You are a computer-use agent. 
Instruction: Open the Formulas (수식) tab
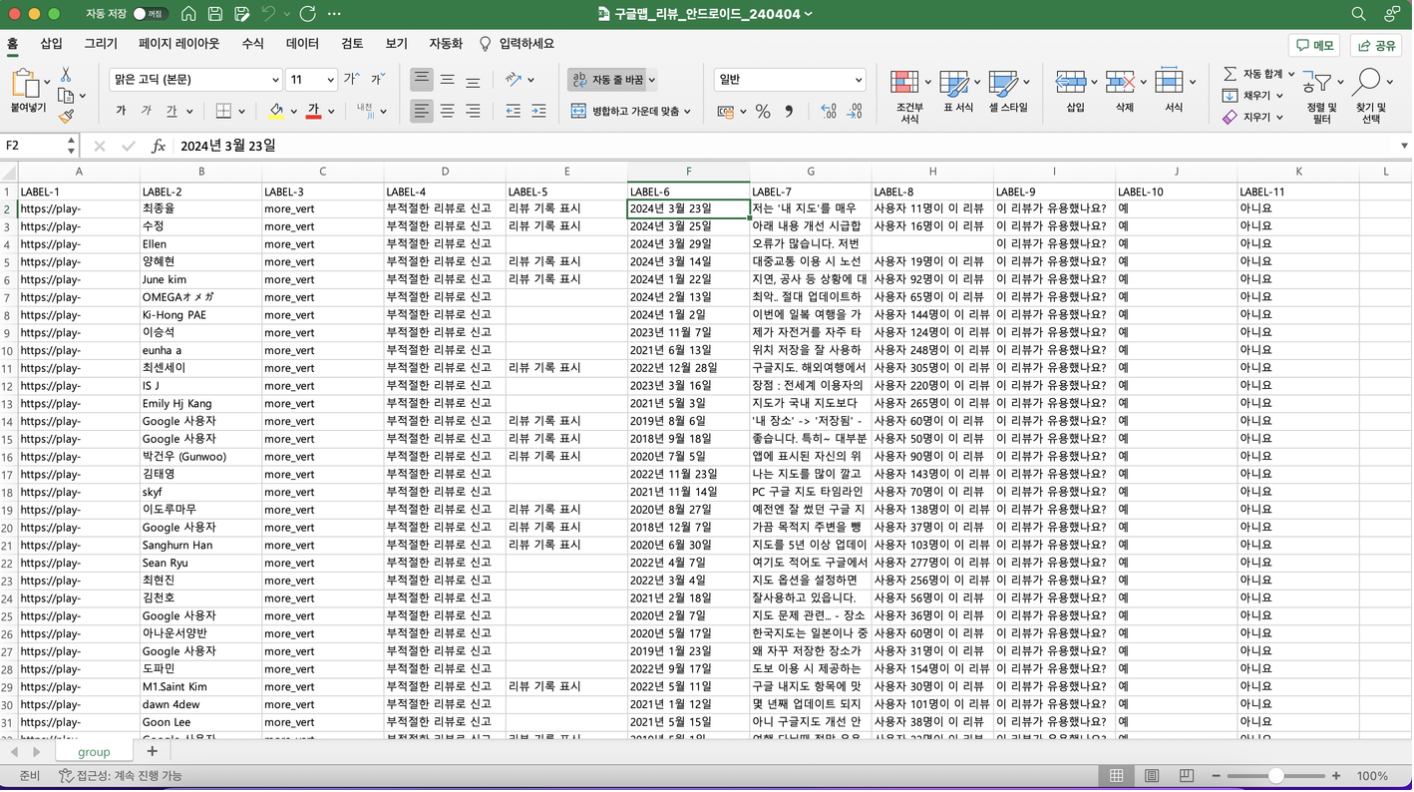[x=253, y=44]
